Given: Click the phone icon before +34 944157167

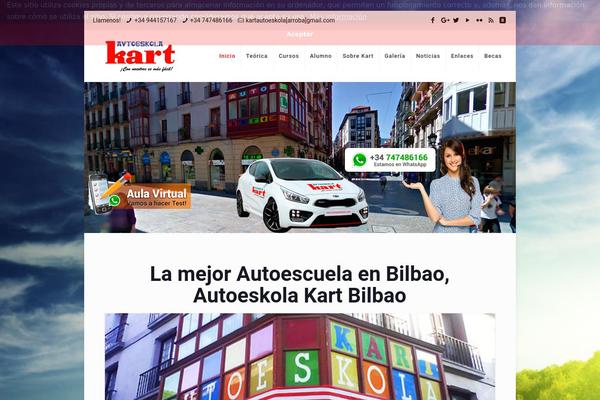Looking at the screenshot, I should click(129, 20).
